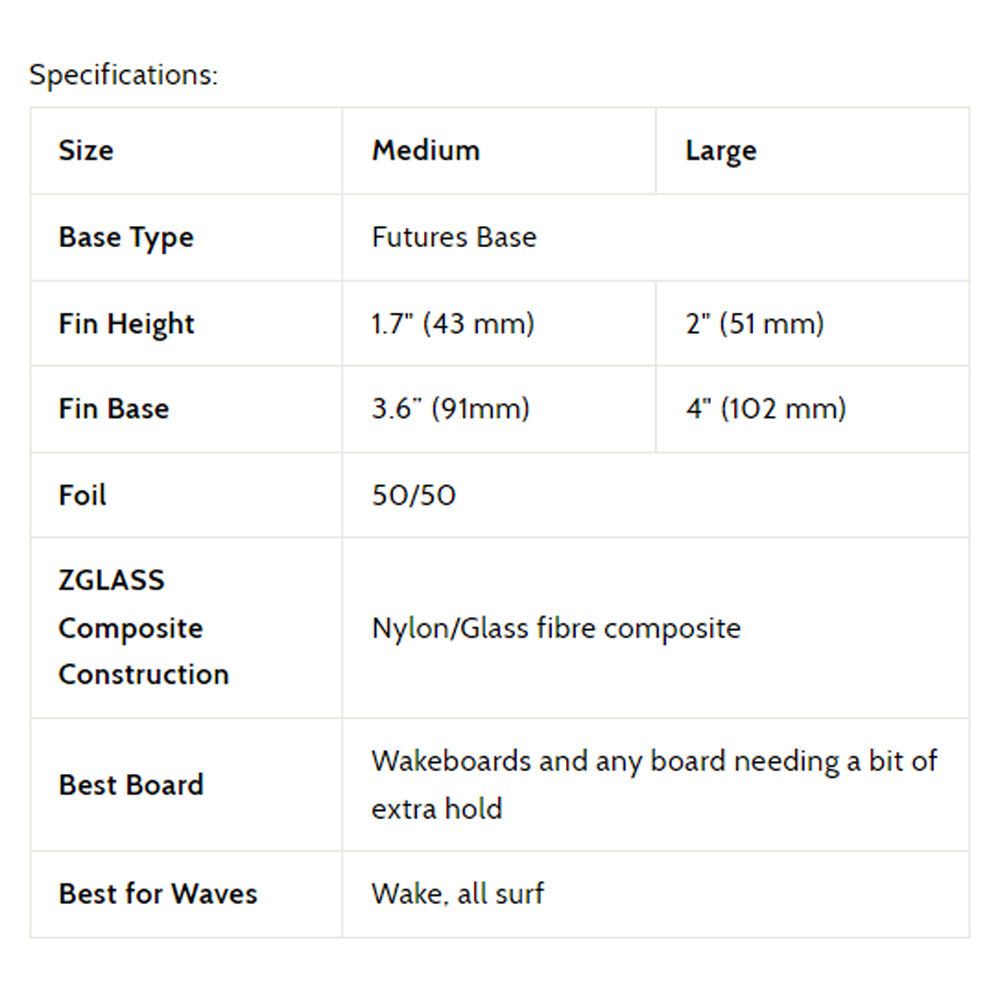This screenshot has height=1000, width=1000.
Task: Click the "Futures Base" cell
Action: pos(454,238)
